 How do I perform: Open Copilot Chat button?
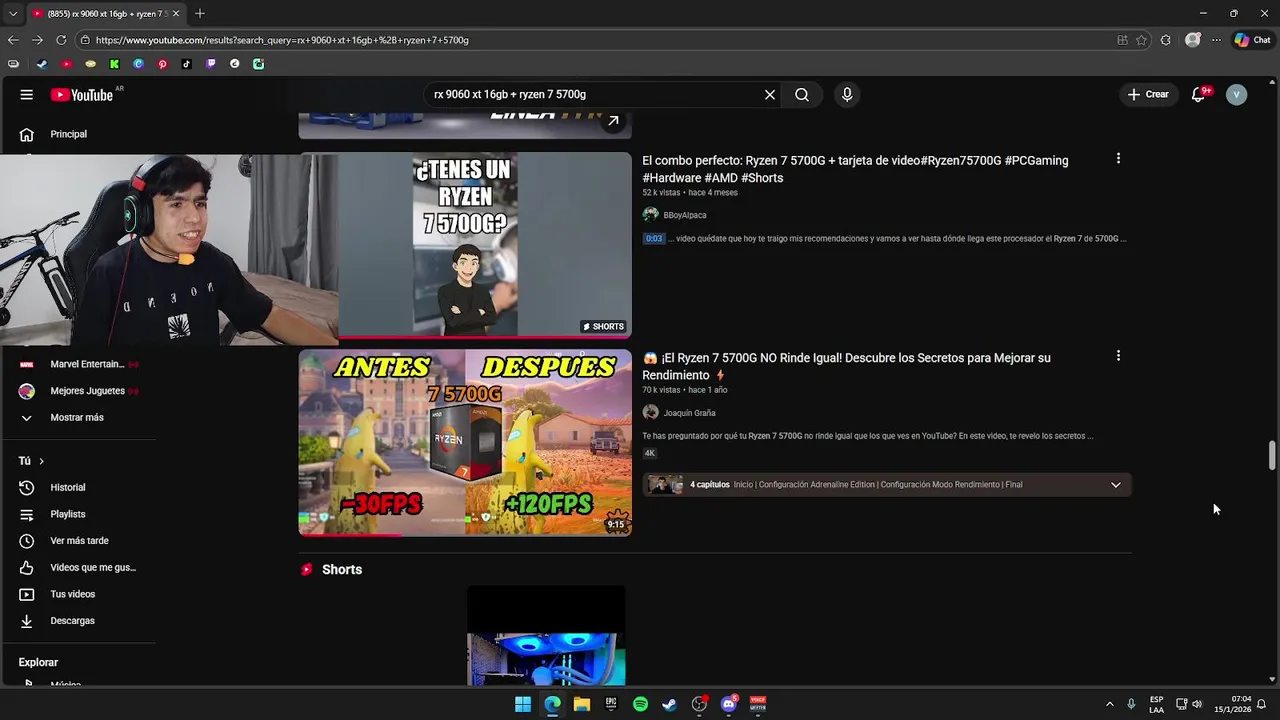coord(1253,40)
